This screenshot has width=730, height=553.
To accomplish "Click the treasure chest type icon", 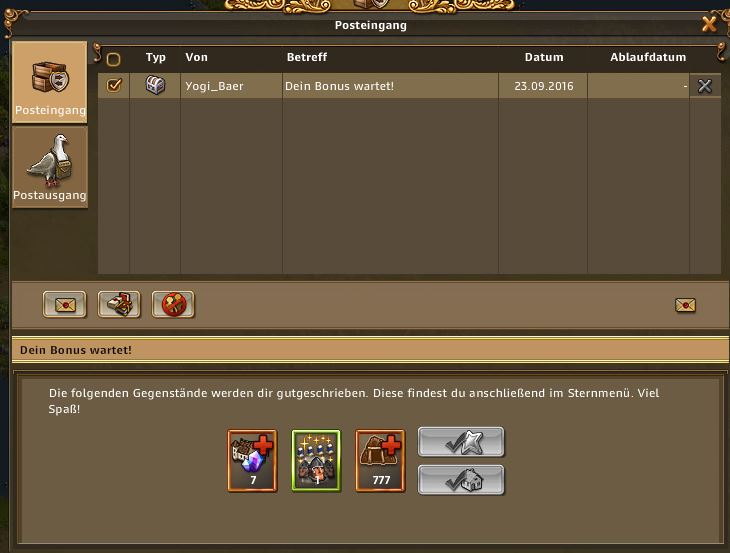I will point(155,85).
